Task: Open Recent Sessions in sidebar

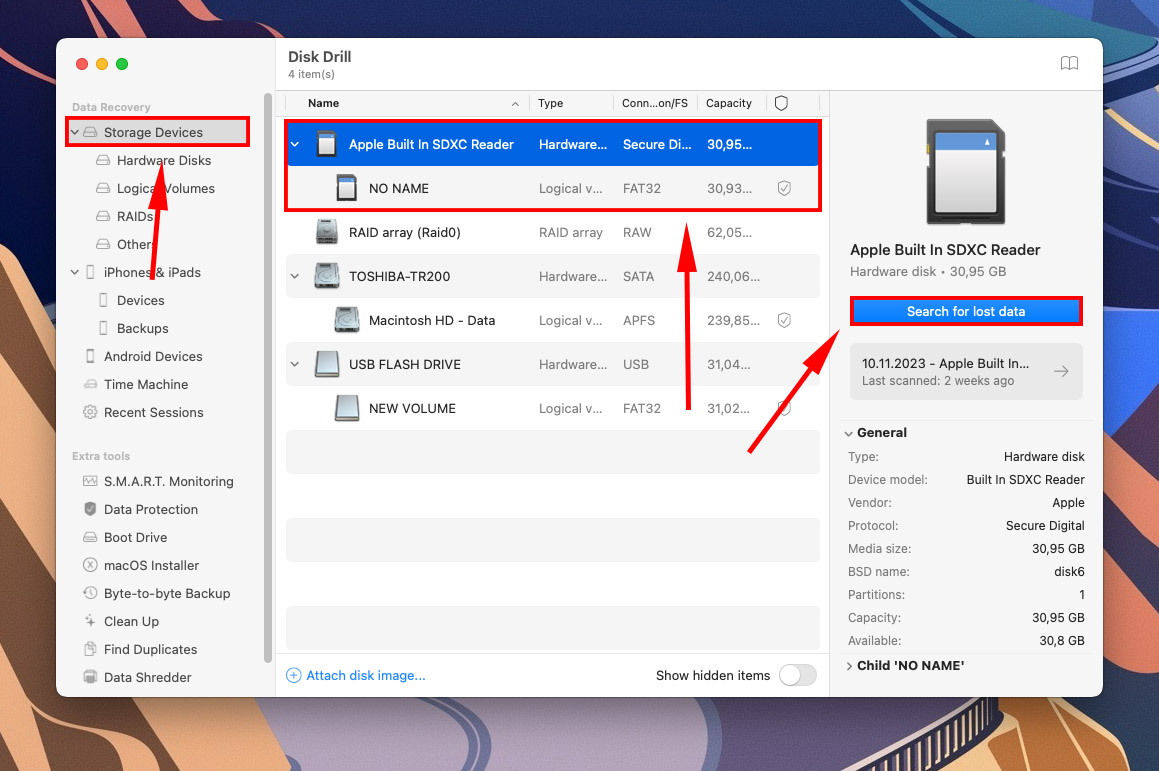Action: [x=153, y=412]
